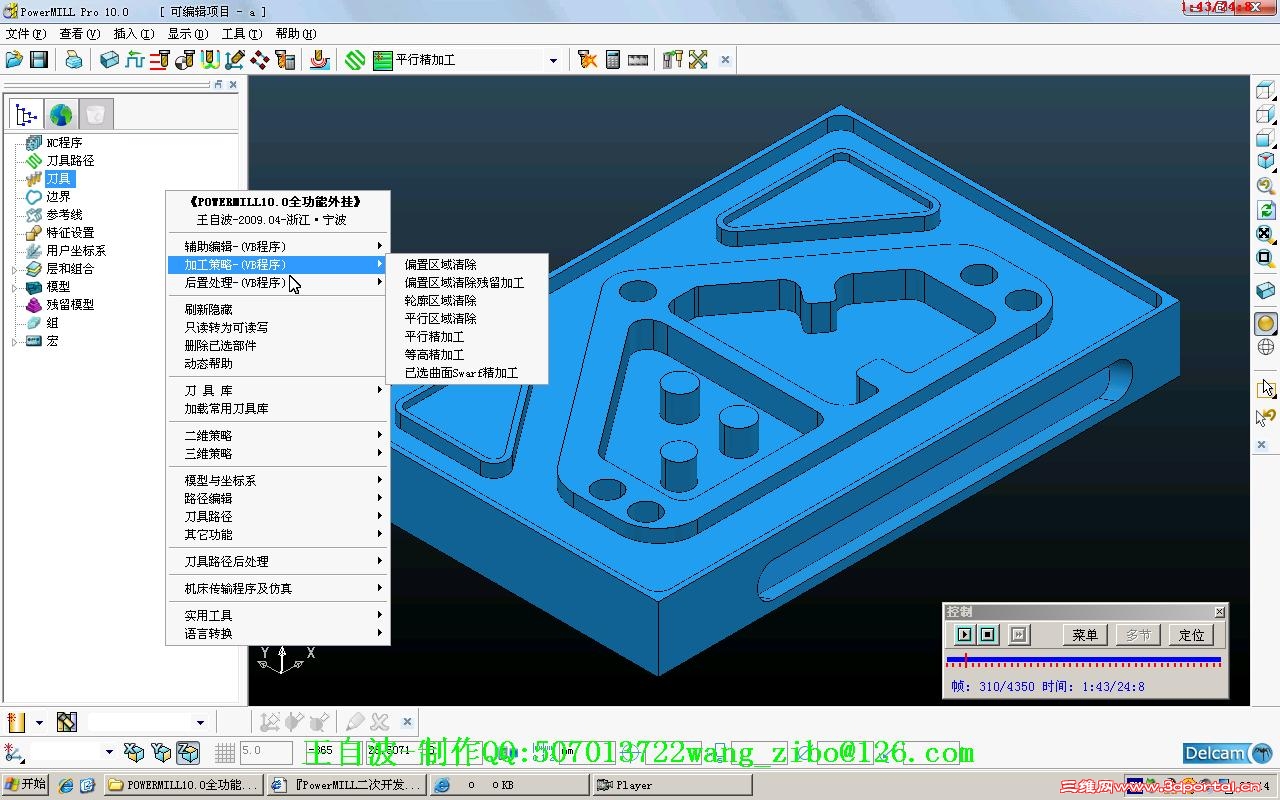Select 边界 in explorer tree
This screenshot has width=1280, height=800.
pyautogui.click(x=58, y=197)
